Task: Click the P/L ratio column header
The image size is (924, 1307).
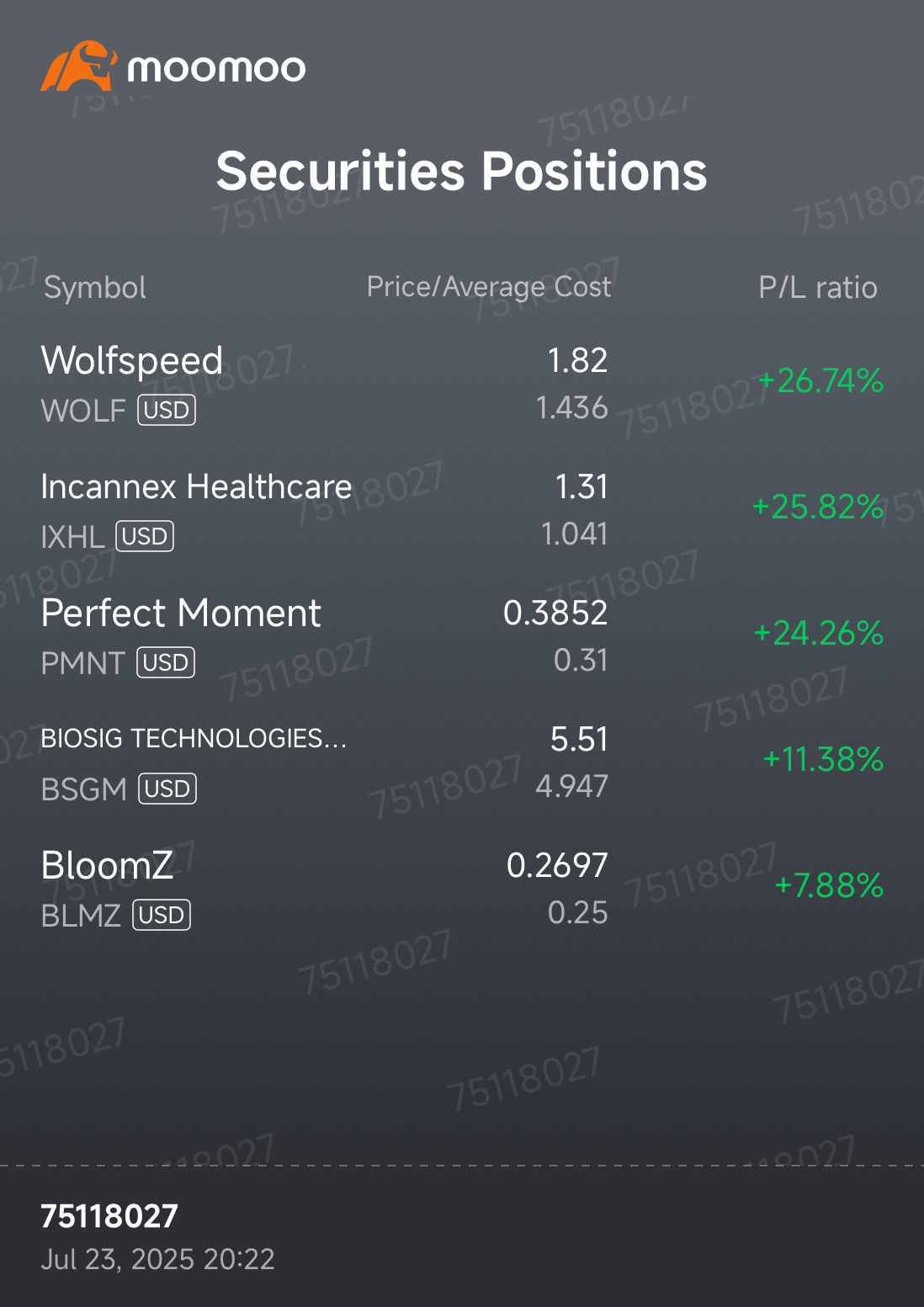Action: [x=818, y=288]
